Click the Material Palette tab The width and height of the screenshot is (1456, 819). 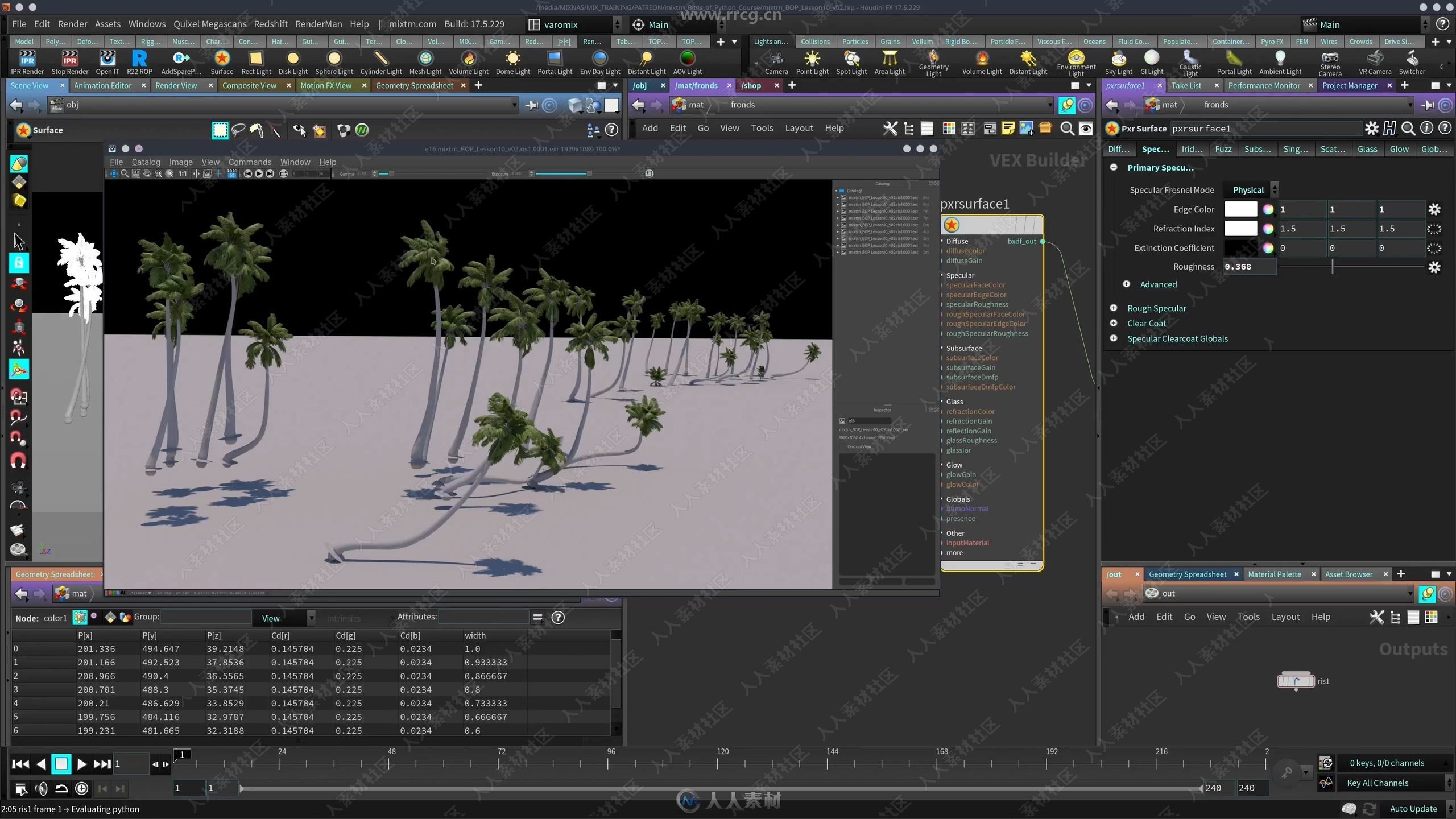1277,573
